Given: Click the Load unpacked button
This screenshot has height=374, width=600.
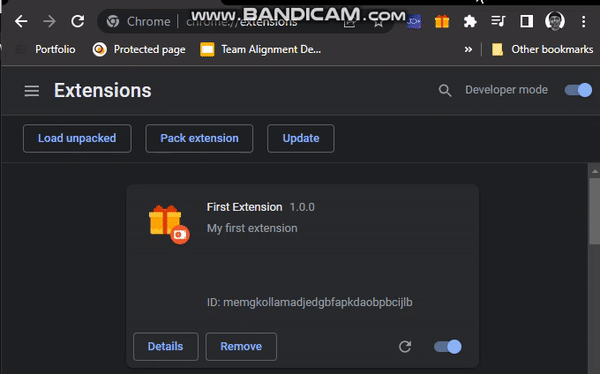Looking at the screenshot, I should tap(77, 138).
